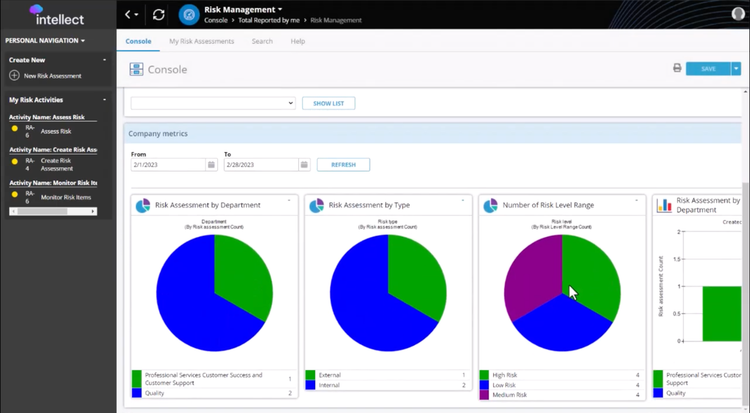
Task: Collapse the My Risk Activities section
Action: click(x=104, y=100)
